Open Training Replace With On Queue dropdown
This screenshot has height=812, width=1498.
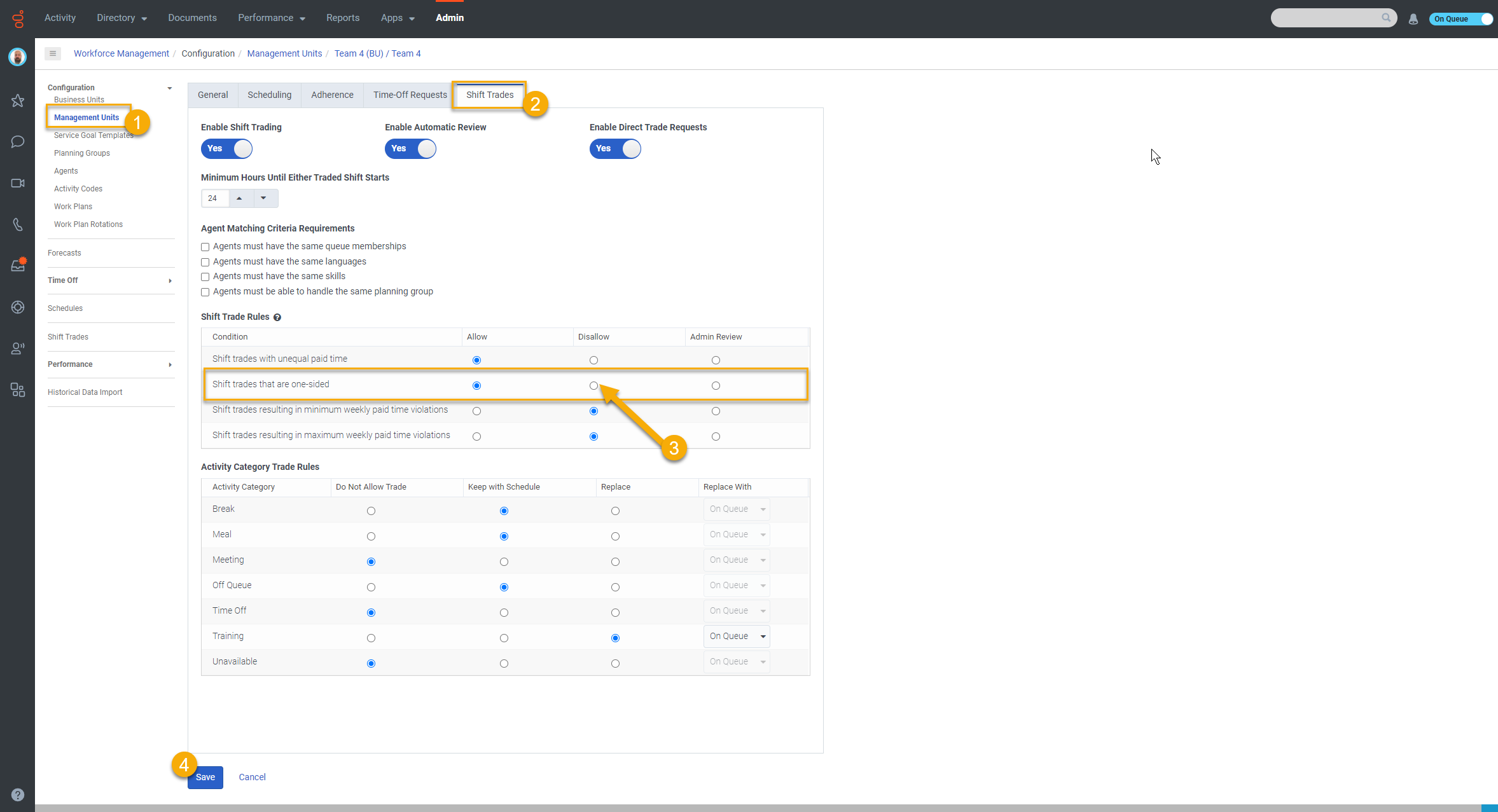[737, 637]
